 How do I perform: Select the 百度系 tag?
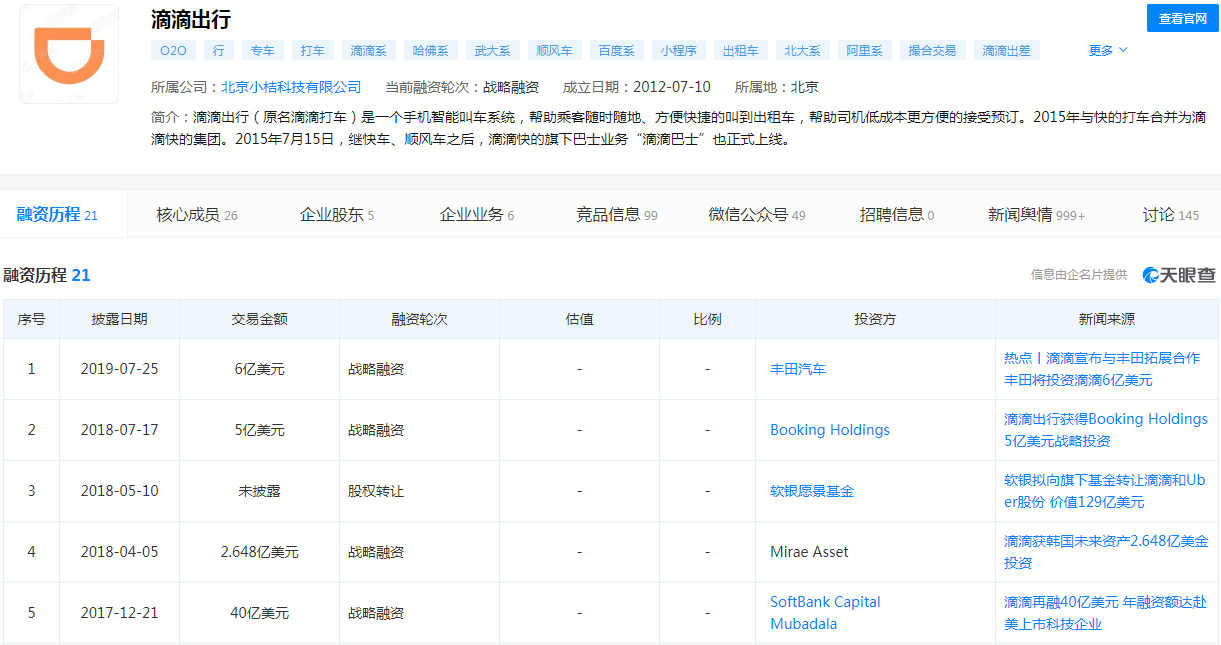pyautogui.click(x=616, y=50)
